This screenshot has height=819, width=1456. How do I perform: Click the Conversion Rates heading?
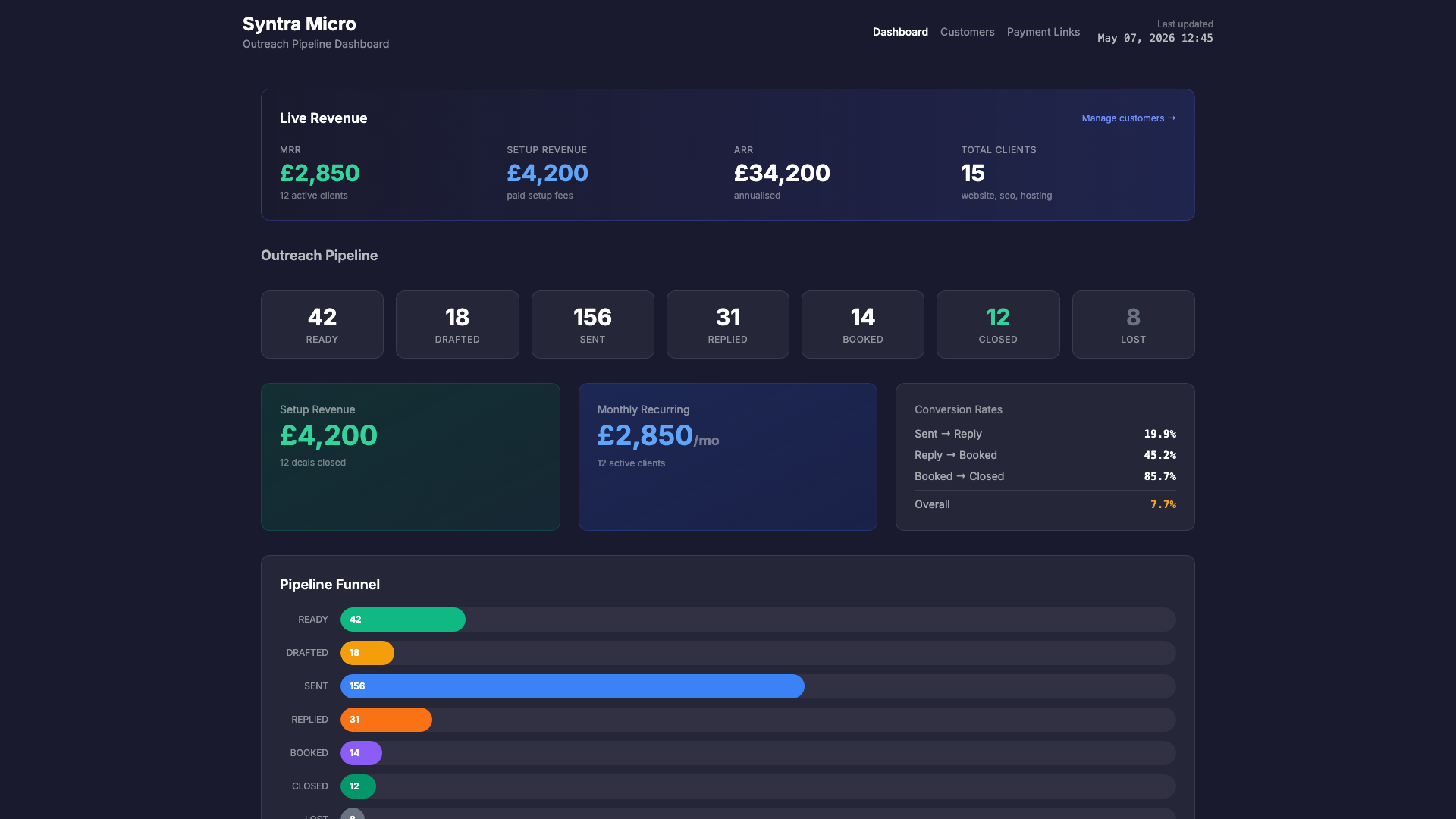[958, 409]
